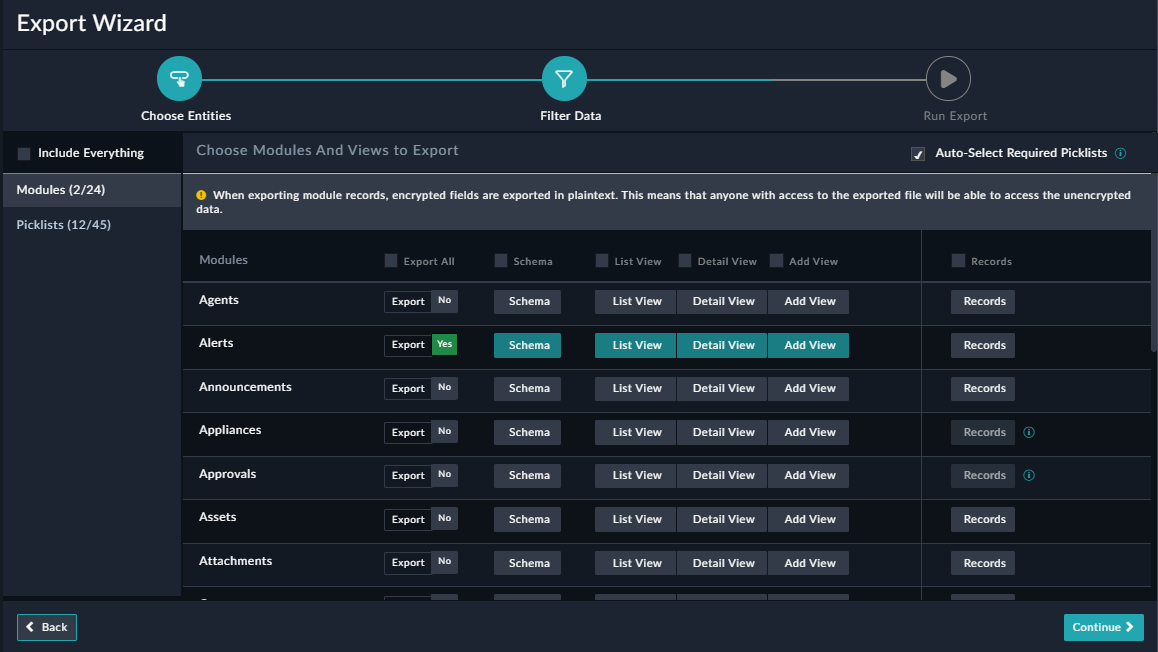Open info tooltip beside Auto-Select Required Picklists
Viewport: 1158px width, 652px height.
(1119, 153)
